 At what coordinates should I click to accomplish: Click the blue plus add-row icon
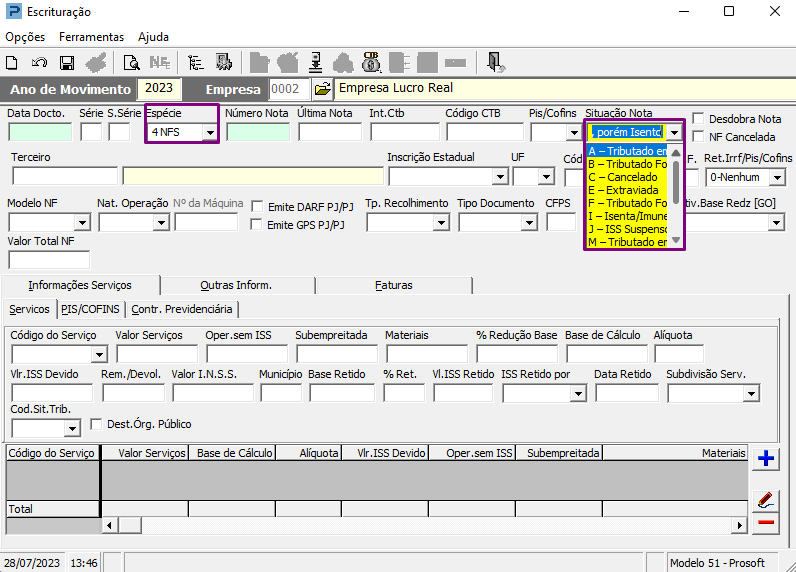tap(766, 459)
